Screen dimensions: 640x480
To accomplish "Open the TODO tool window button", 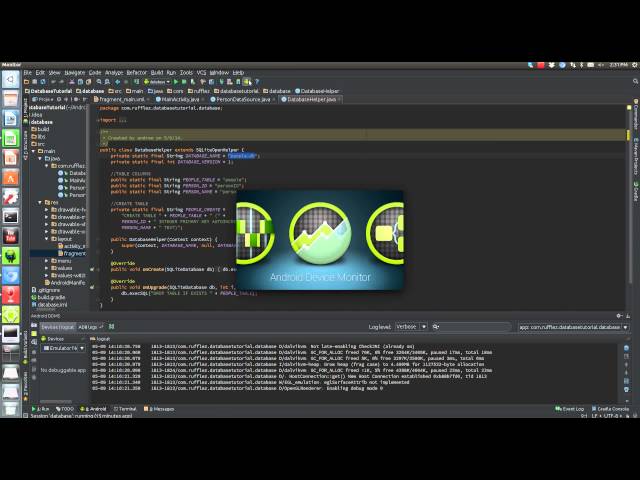I will click(x=65, y=409).
